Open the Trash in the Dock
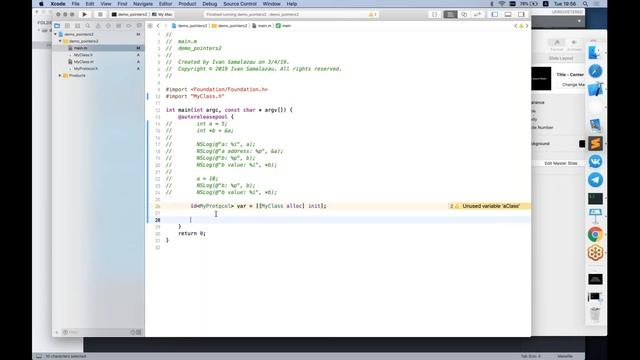 (x=595, y=314)
